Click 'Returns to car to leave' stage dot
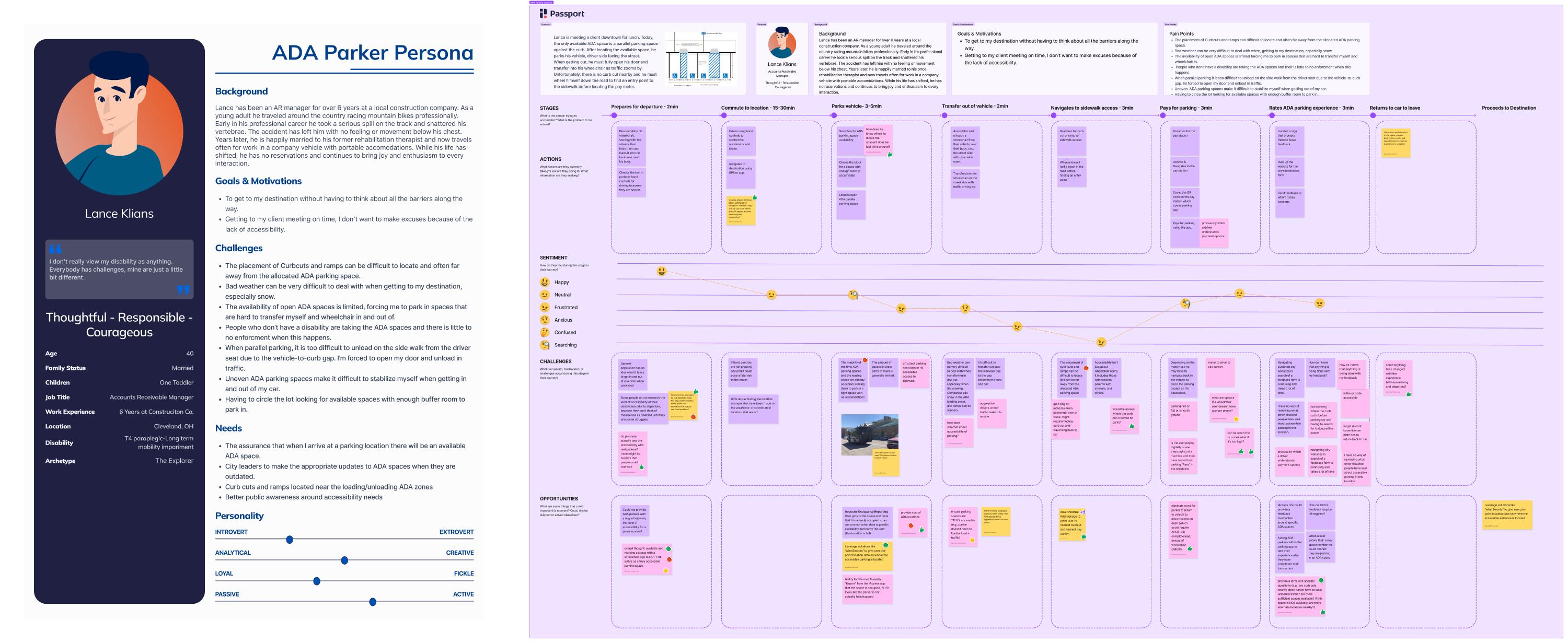This screenshot has width=1568, height=643. coord(1373,115)
